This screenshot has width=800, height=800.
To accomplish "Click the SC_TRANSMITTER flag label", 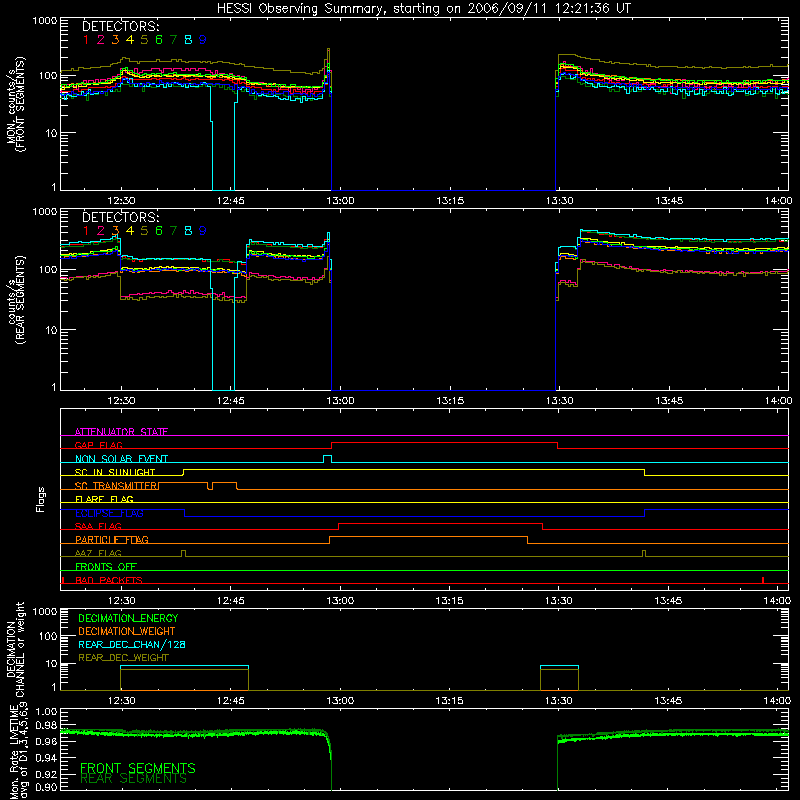I will click(116, 486).
